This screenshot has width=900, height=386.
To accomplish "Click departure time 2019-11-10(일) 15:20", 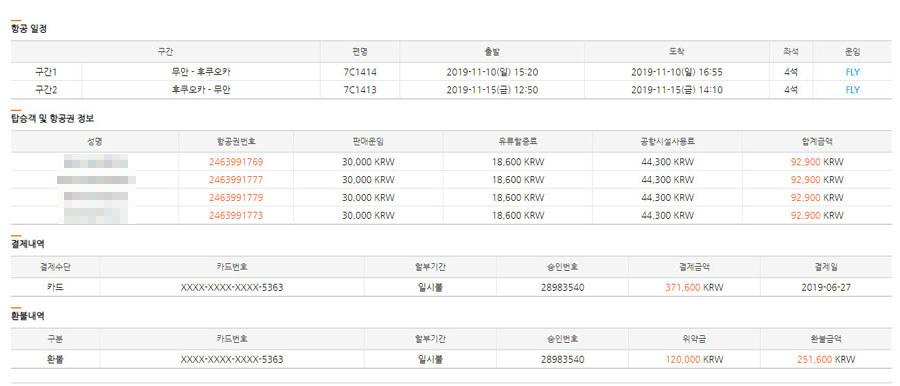I will [492, 72].
